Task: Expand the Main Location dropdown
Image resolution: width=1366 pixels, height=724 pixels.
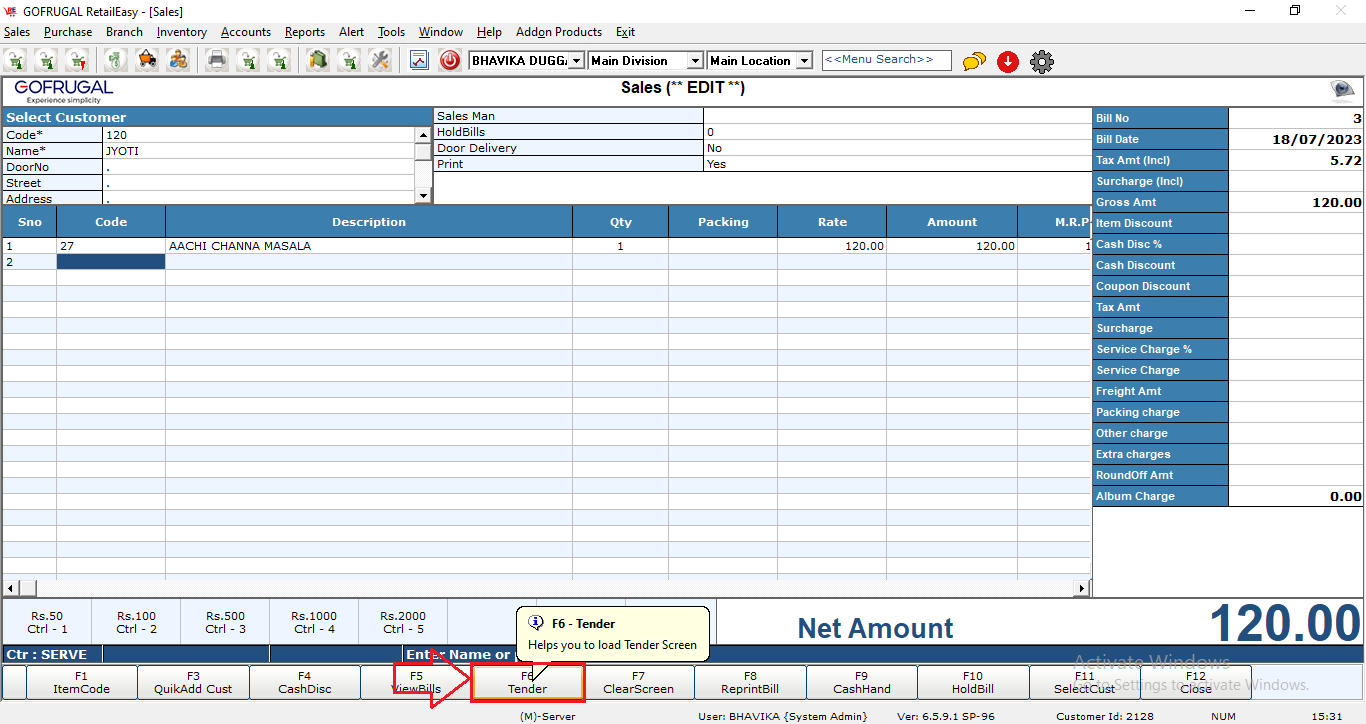Action: tap(804, 61)
